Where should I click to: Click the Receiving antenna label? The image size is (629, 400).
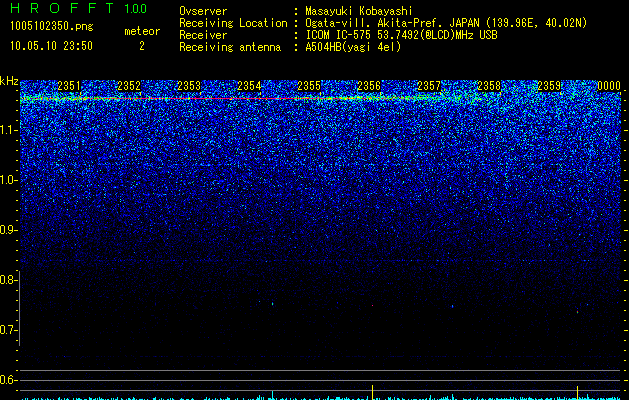(x=230, y=47)
